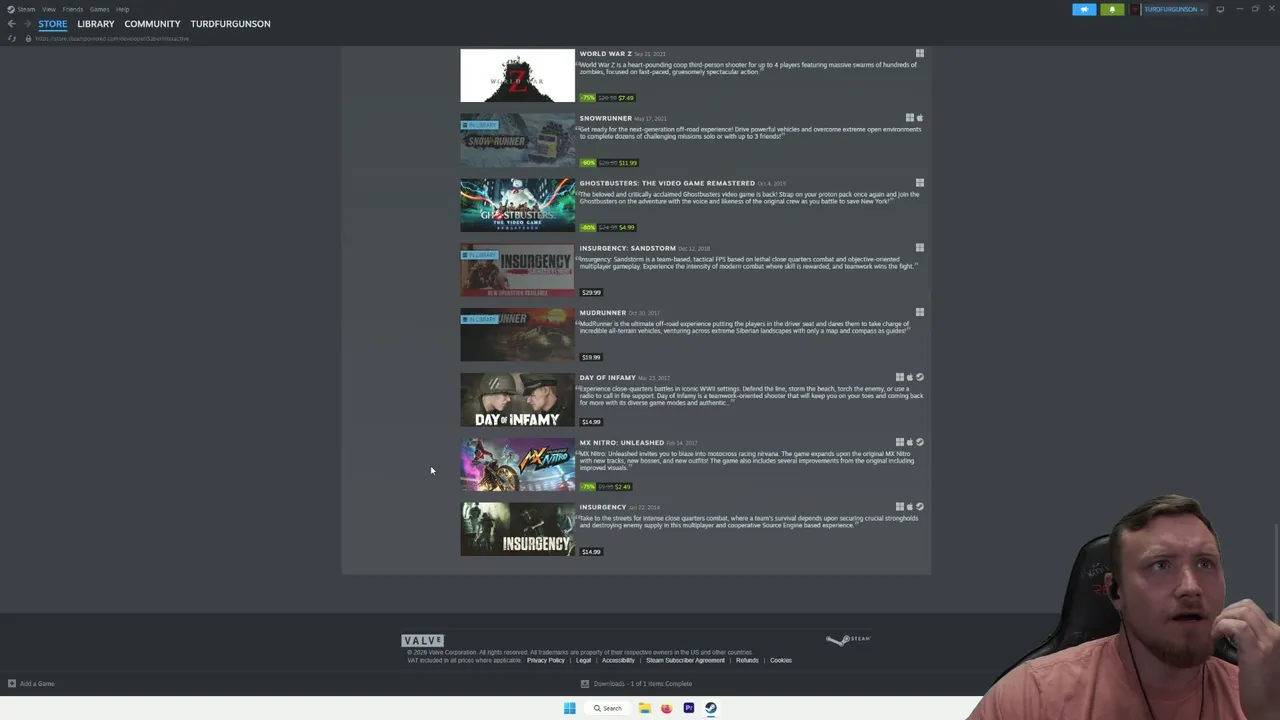Viewport: 1280px width, 720px height.
Task: Open the Ghostbusters Remastered thumbnail
Action: [517, 205]
